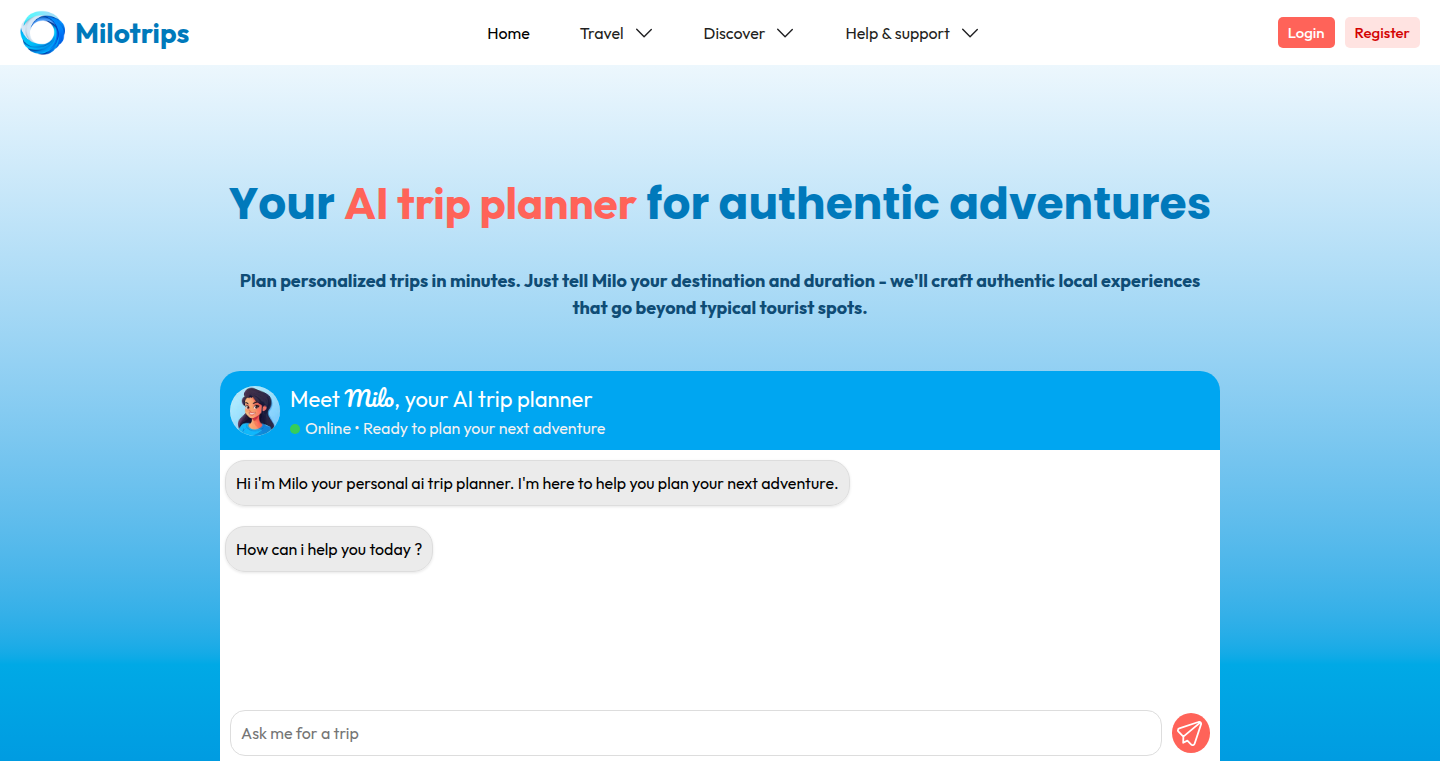The height and width of the screenshot is (761, 1440).
Task: Select Milo's greeting message bubble
Action: click(x=537, y=483)
